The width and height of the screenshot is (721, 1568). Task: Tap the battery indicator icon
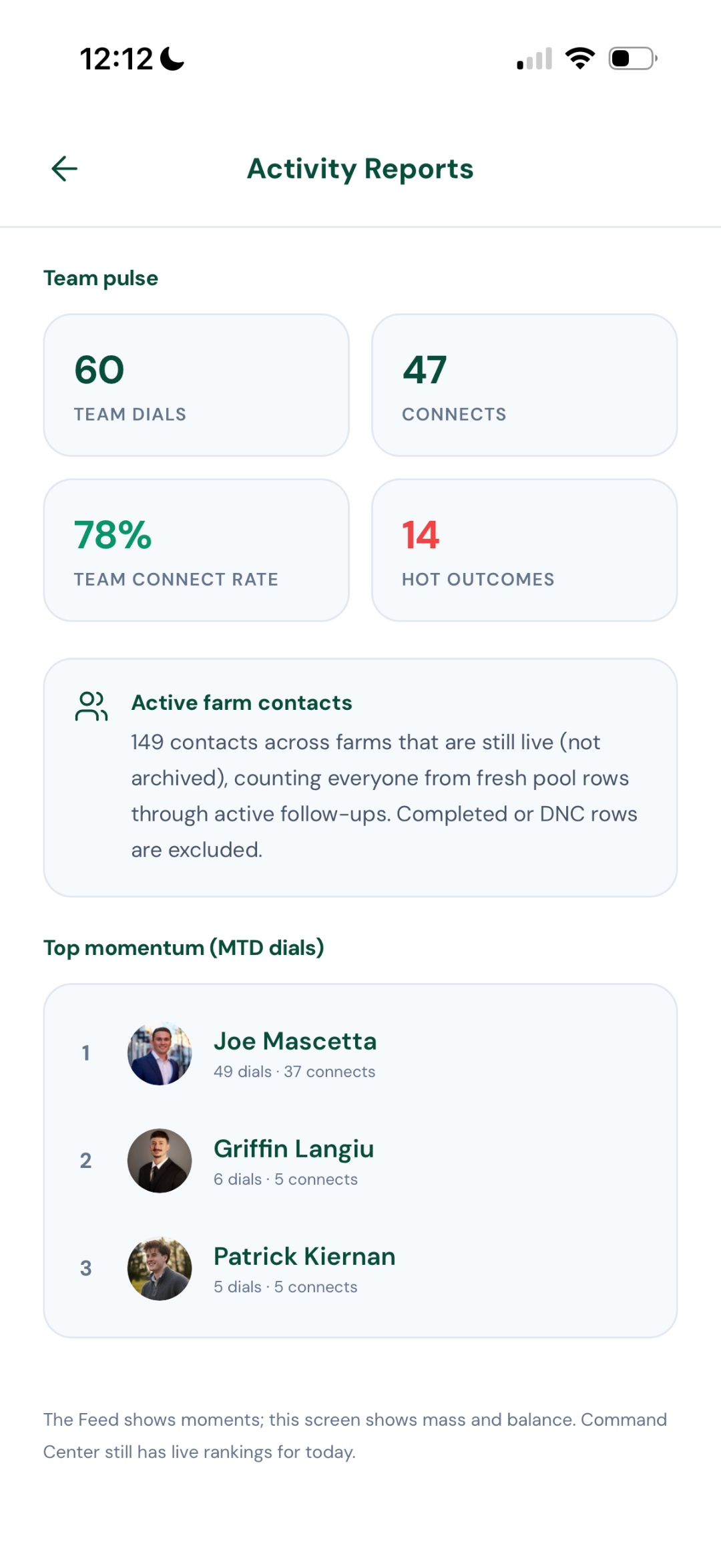pos(630,59)
